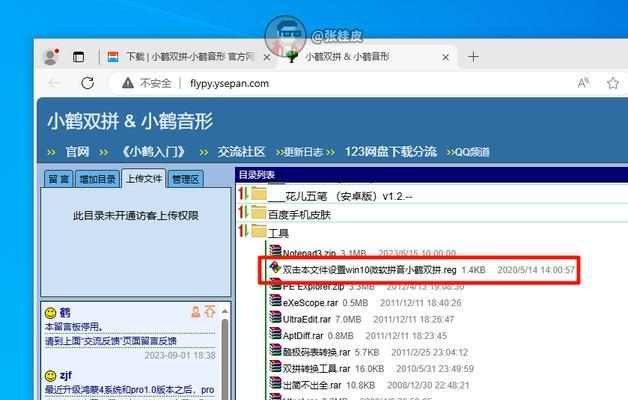Switch to the 下载 | 小鹤双拼-小鹤音形 tab
Screen dimensions: 628x400
pos(188,57)
